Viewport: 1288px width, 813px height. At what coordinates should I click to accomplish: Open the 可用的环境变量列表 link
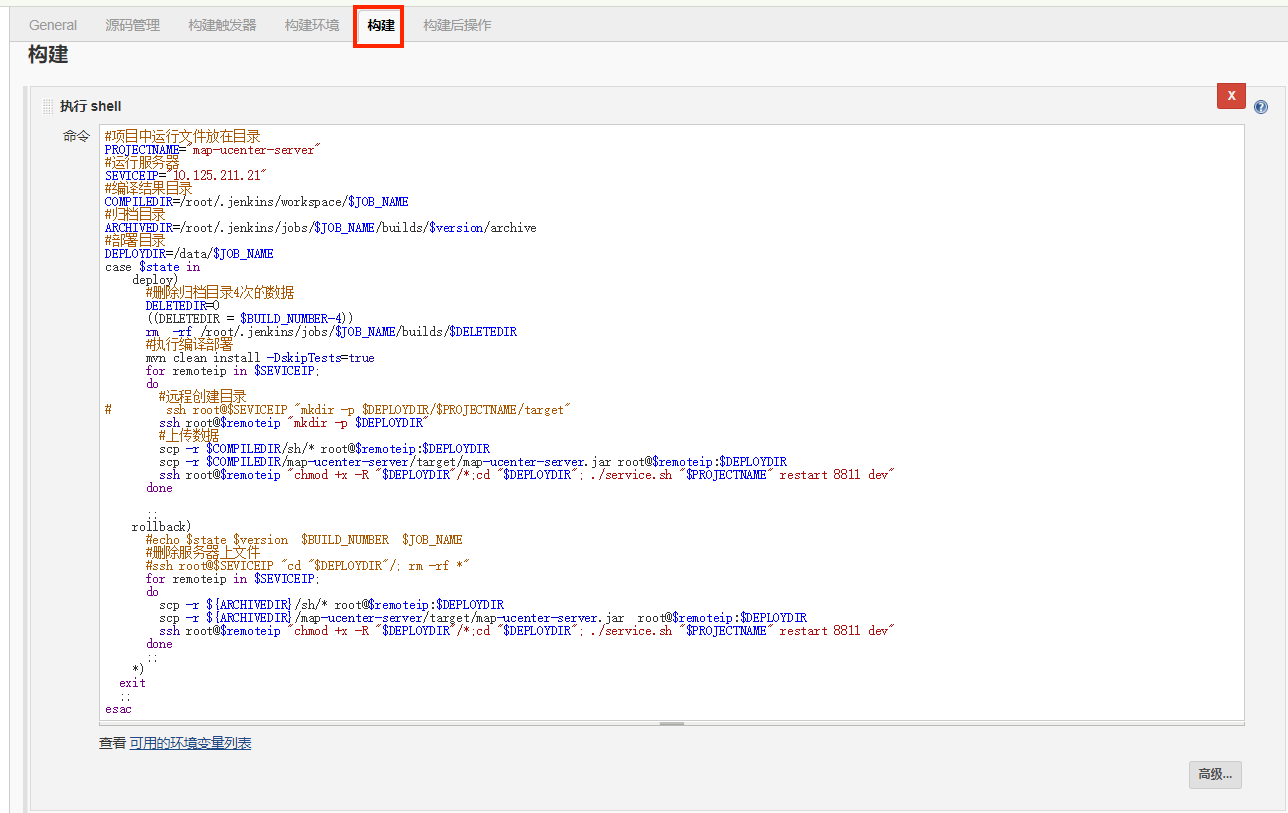pos(190,743)
